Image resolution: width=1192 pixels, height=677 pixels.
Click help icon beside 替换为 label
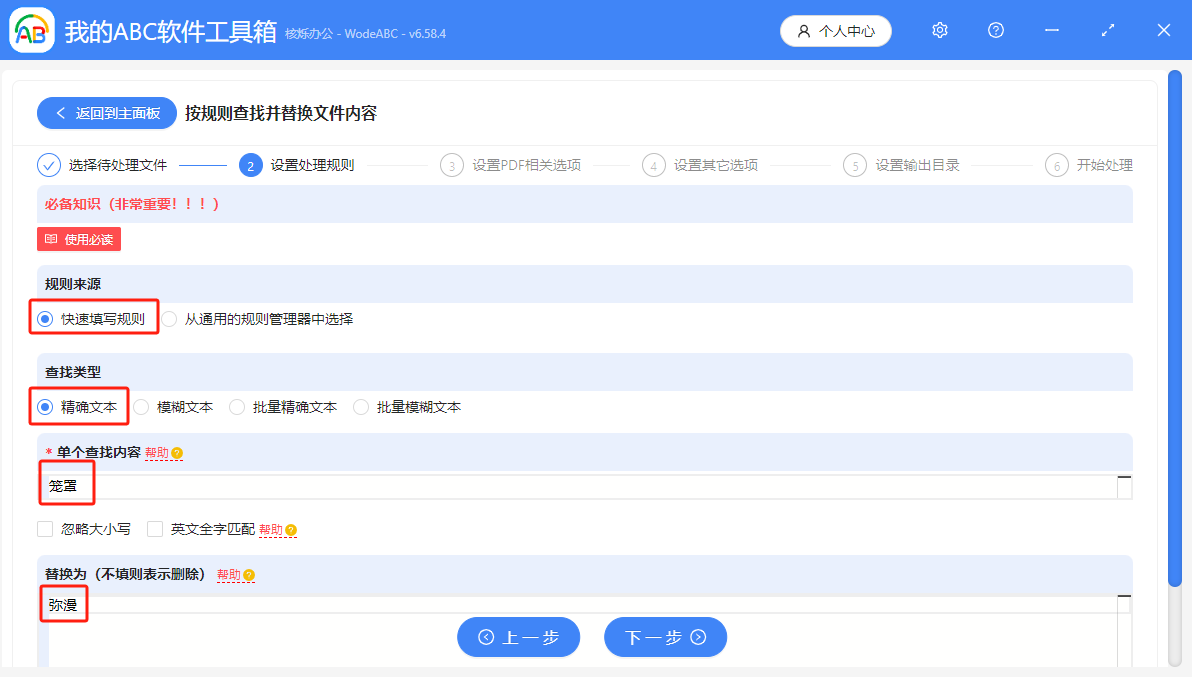click(x=249, y=575)
